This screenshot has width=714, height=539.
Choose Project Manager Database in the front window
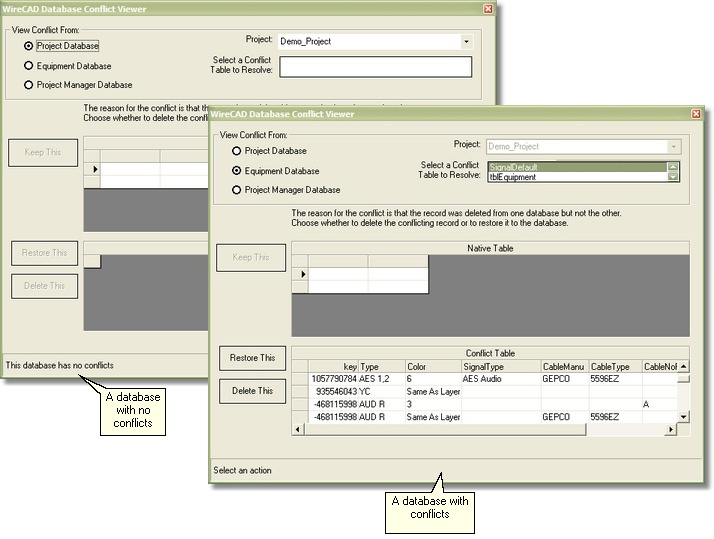coord(237,190)
